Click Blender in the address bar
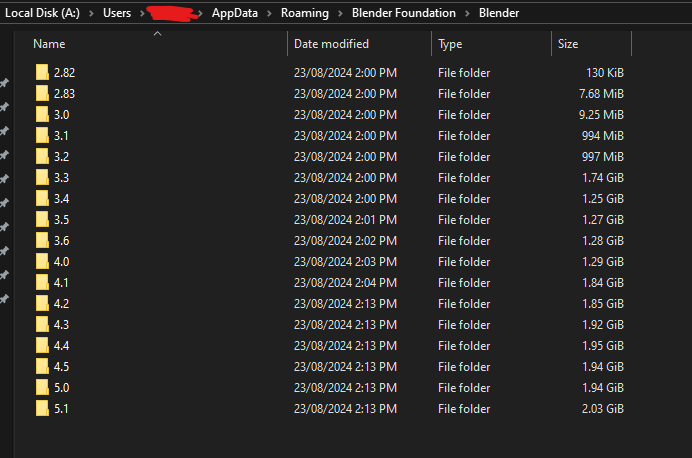692x458 pixels. coord(499,13)
